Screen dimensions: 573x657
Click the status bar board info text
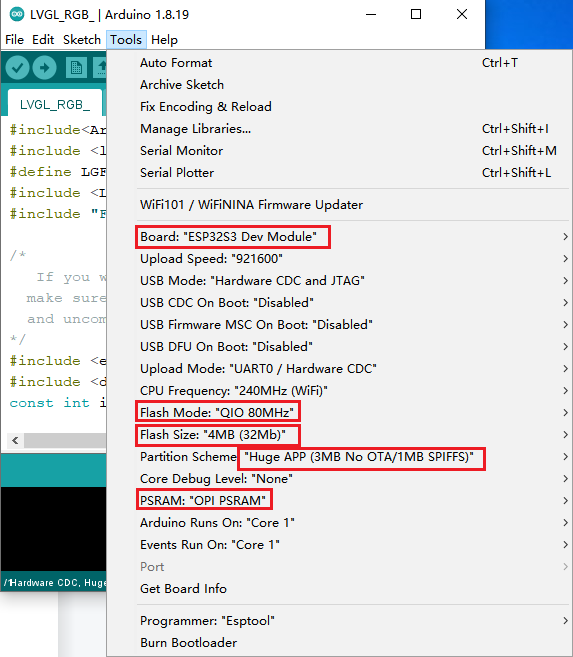(x=54, y=582)
